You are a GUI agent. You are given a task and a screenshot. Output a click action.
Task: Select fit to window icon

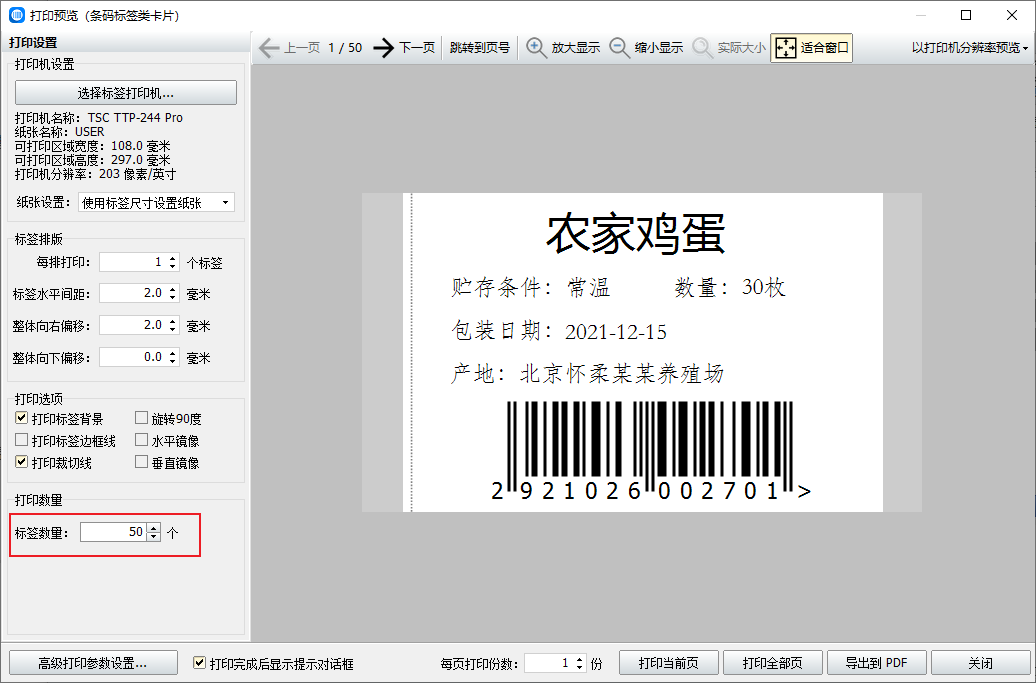[x=786, y=48]
